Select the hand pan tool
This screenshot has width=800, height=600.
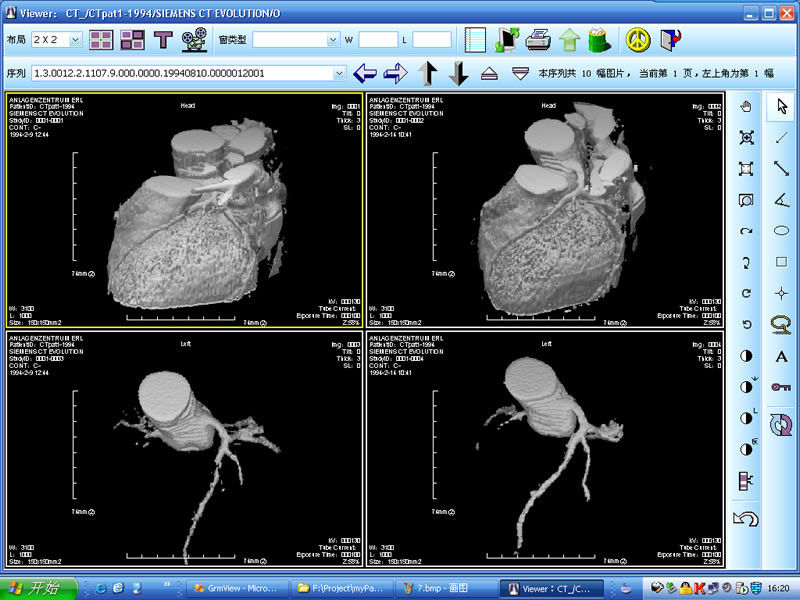point(745,106)
